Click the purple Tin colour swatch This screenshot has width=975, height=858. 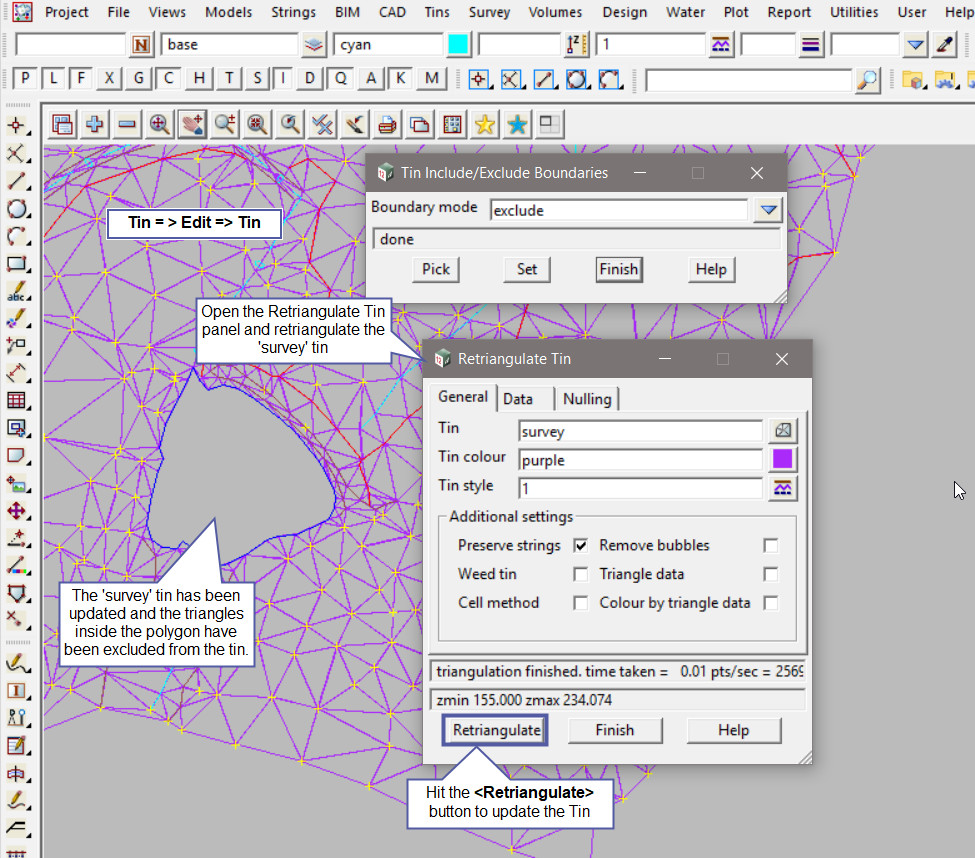point(783,460)
